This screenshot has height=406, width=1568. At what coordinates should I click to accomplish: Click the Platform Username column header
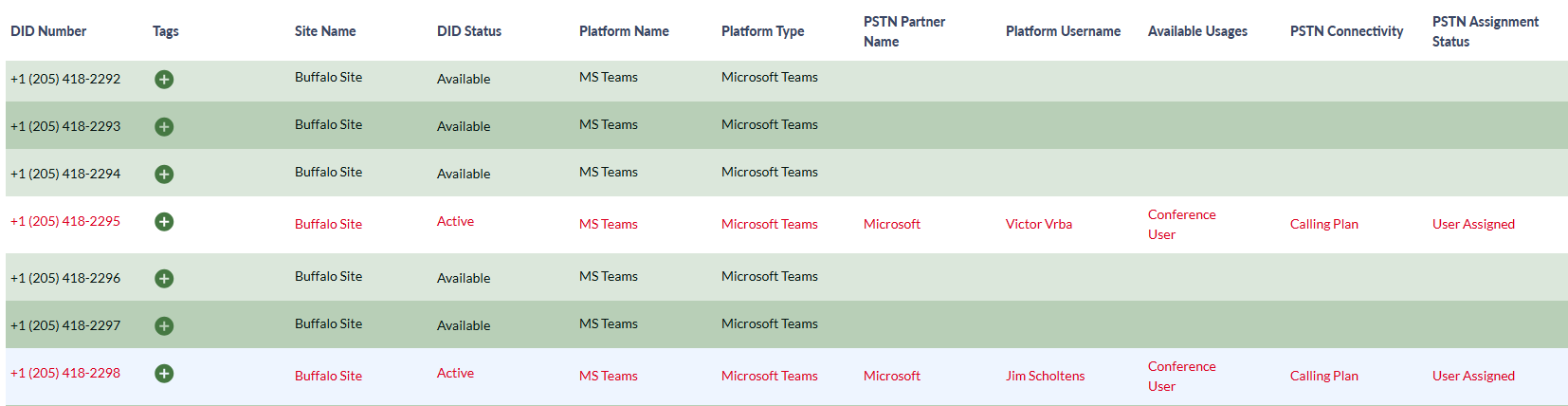(1063, 31)
